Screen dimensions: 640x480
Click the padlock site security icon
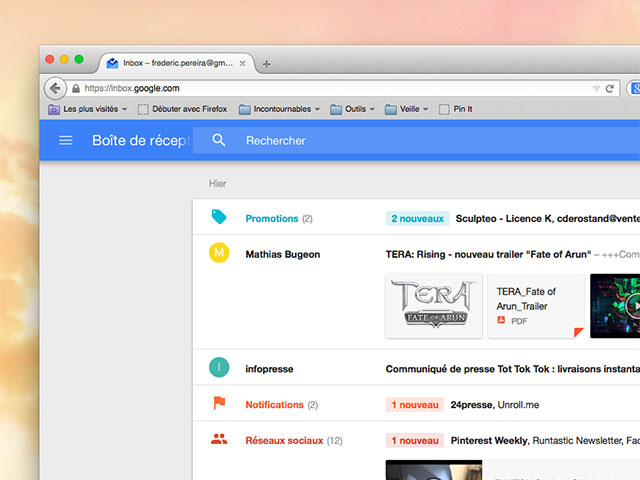[x=76, y=89]
